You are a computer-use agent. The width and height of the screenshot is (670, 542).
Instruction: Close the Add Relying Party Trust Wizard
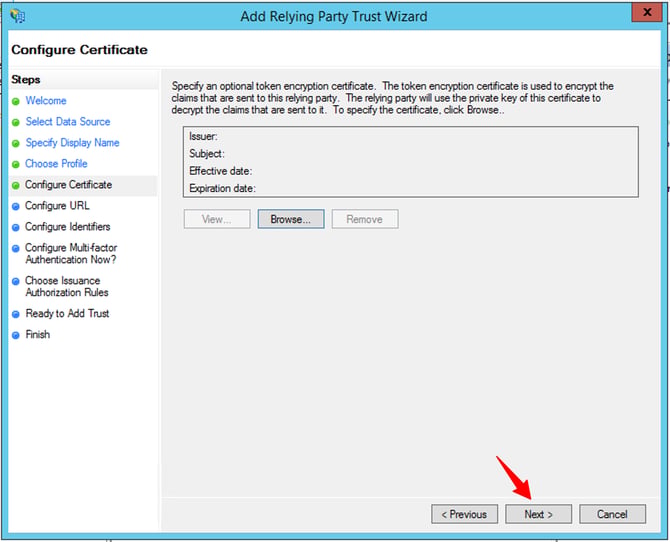tap(647, 12)
